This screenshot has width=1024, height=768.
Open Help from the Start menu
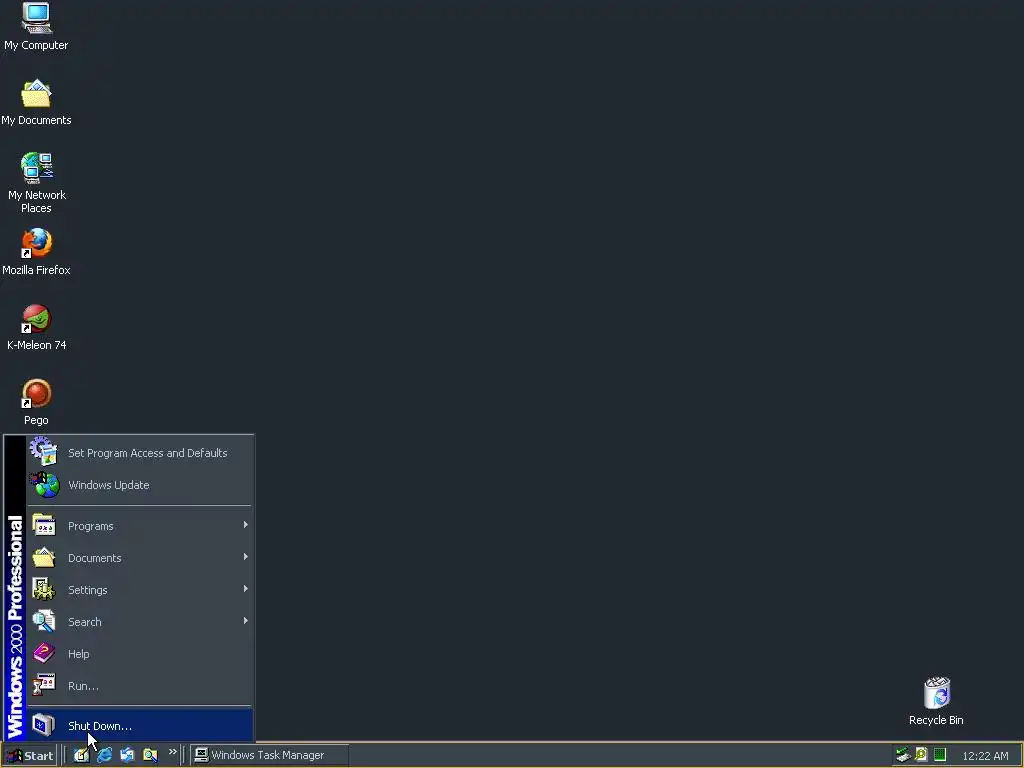click(x=140, y=654)
